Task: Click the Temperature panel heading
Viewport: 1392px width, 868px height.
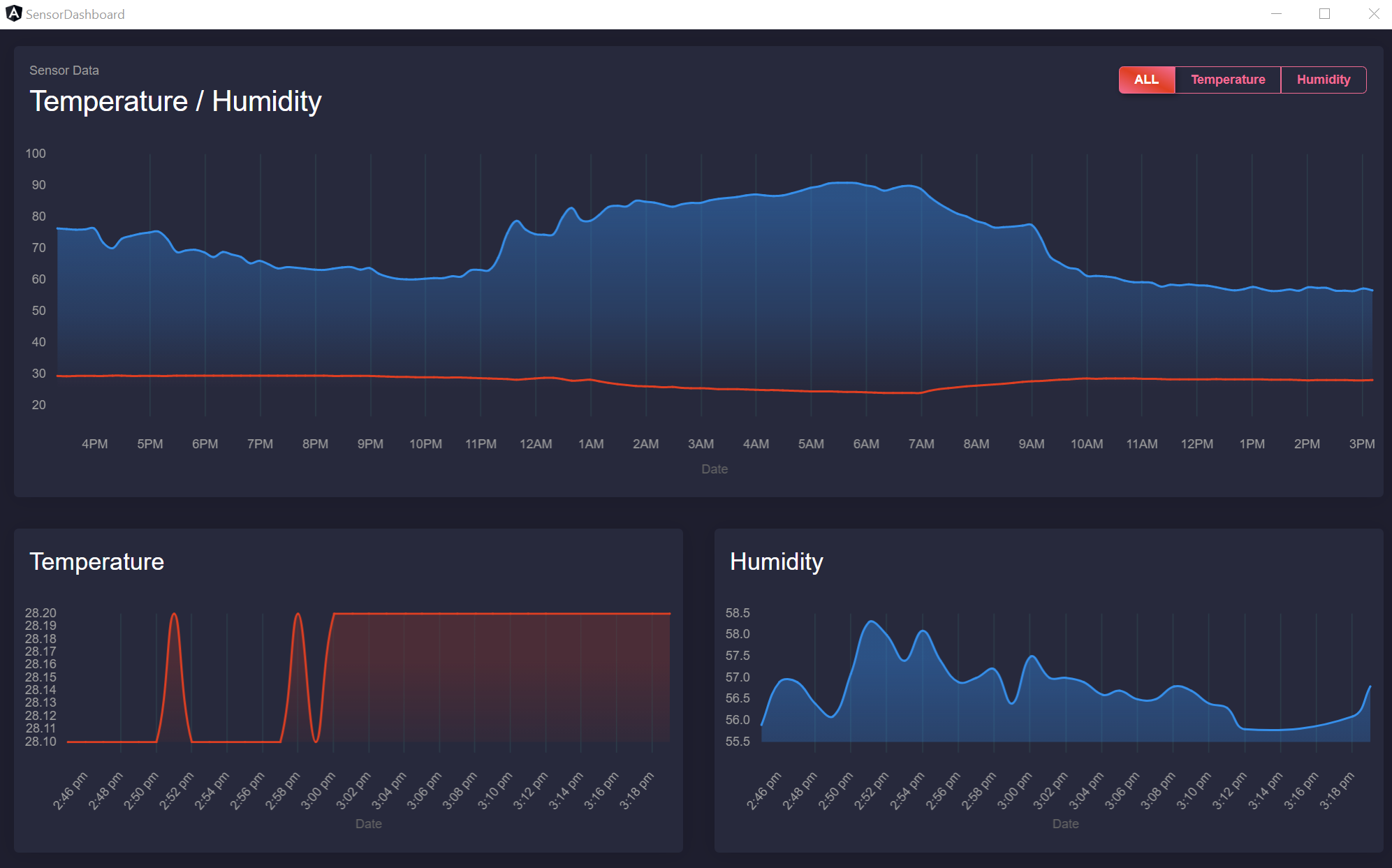Action: [x=97, y=561]
